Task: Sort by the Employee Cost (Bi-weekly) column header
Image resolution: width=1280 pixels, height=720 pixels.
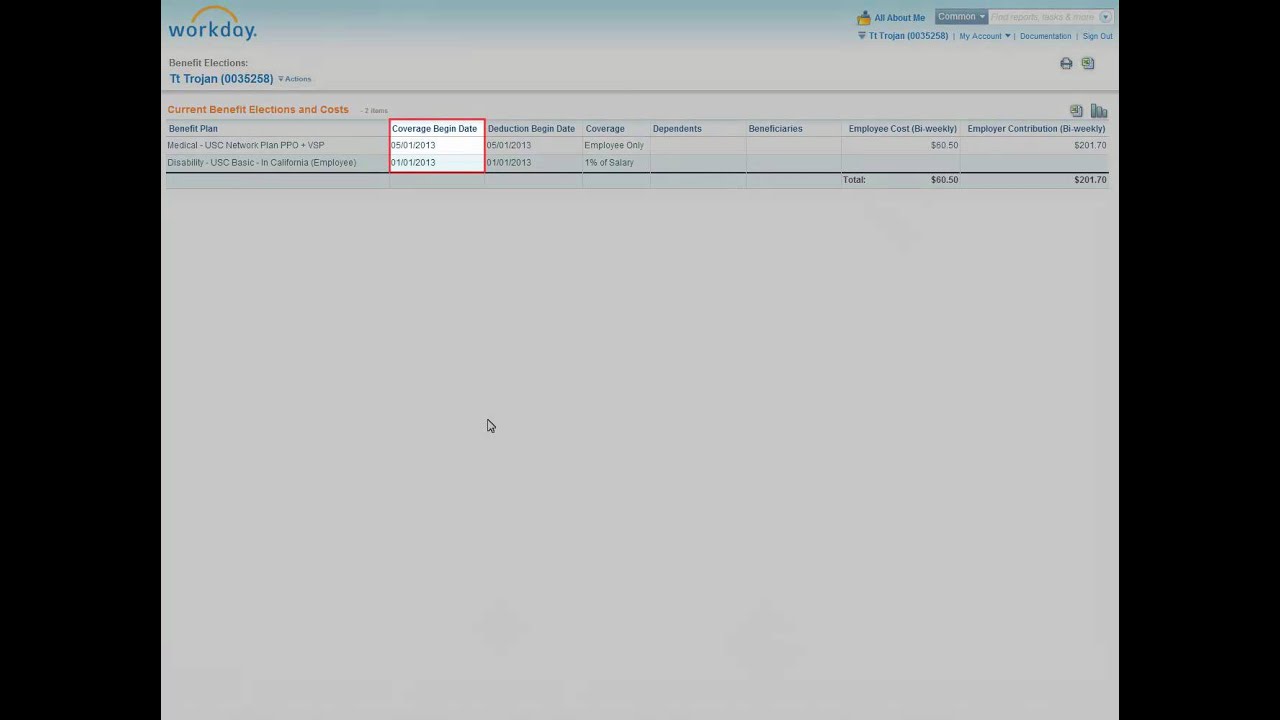Action: 902,129
